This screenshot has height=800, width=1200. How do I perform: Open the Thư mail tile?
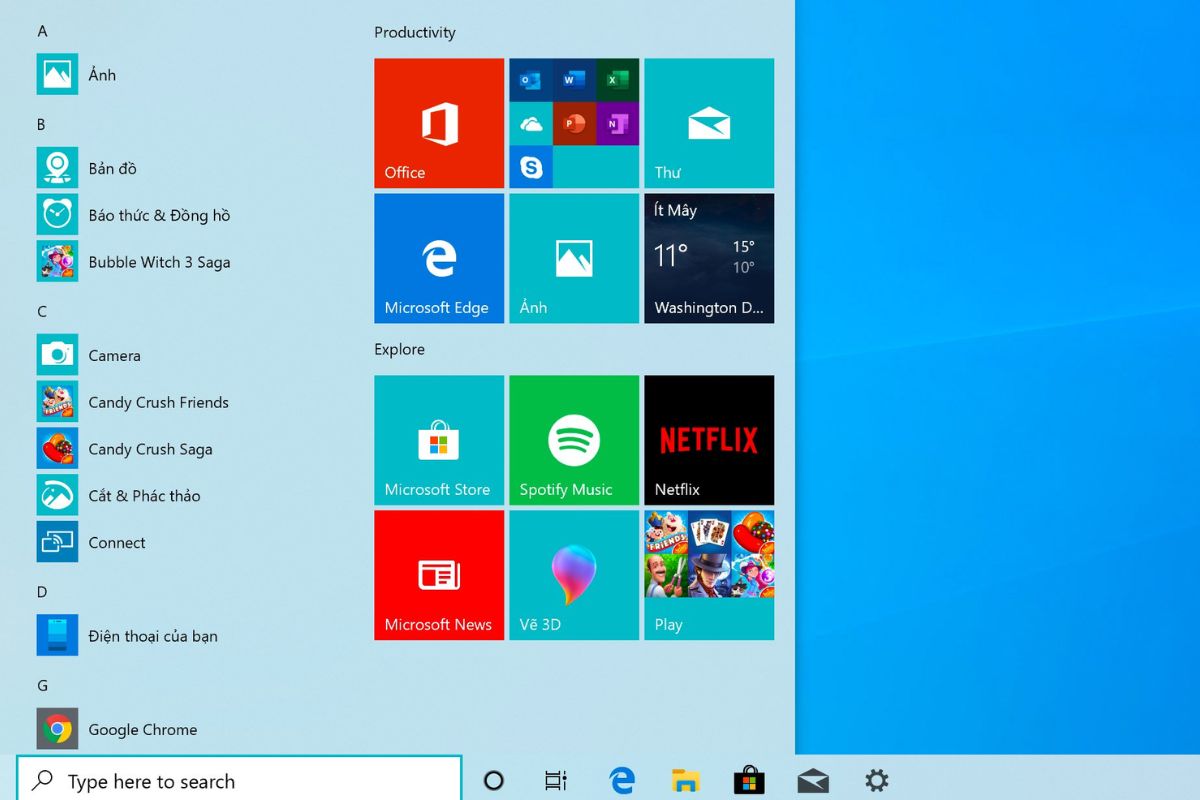pos(709,123)
